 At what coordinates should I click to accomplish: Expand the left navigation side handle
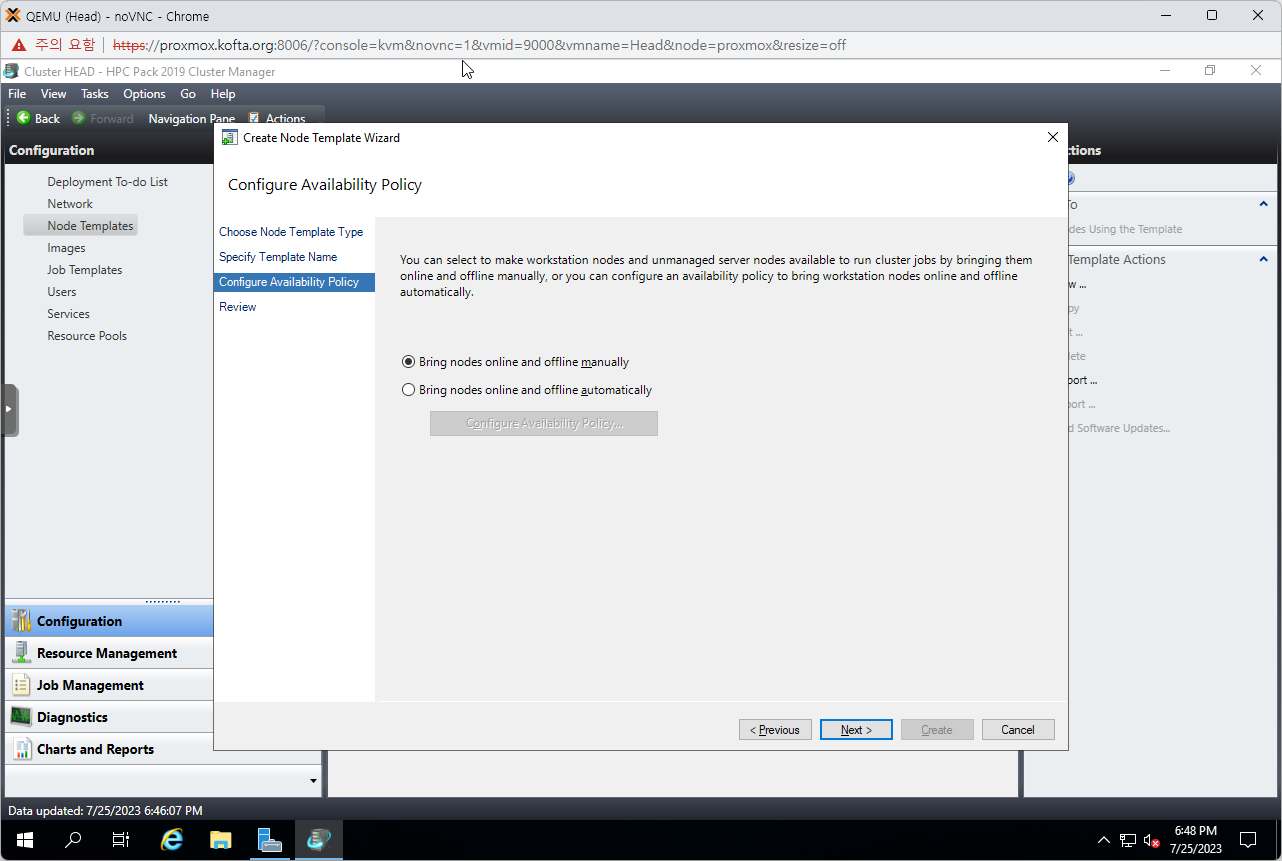click(10, 410)
